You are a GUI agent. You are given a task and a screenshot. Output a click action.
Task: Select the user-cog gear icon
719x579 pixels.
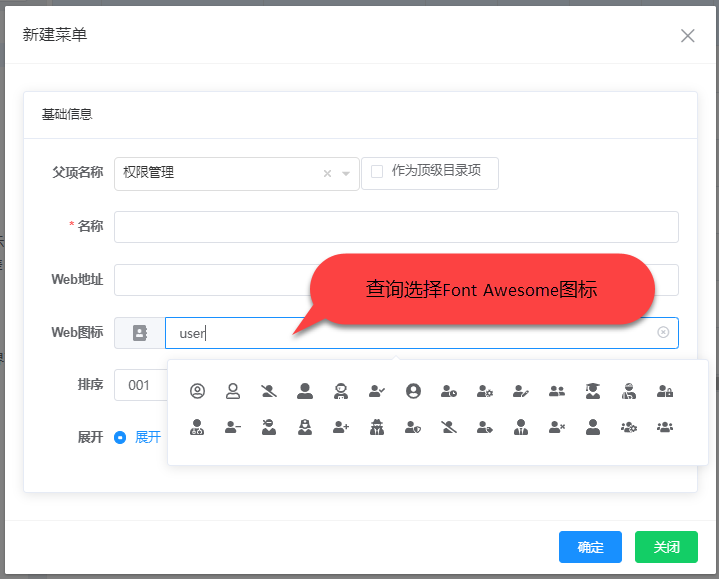(x=485, y=391)
